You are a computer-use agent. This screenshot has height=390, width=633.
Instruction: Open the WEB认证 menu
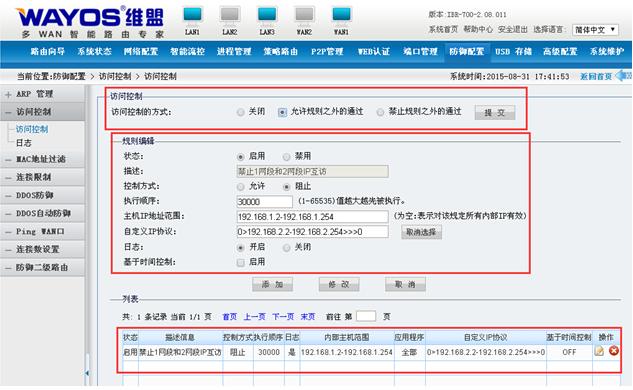coord(374,52)
